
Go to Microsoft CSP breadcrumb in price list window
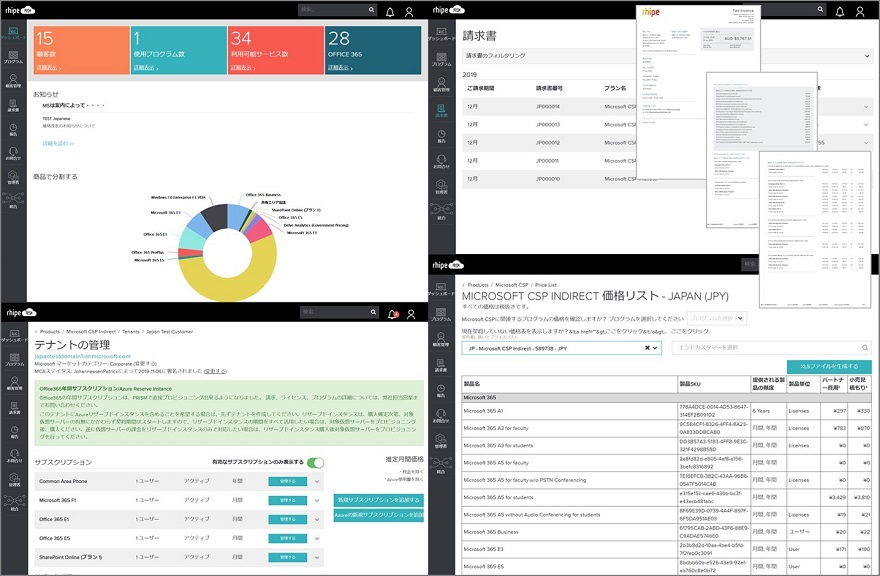click(512, 285)
